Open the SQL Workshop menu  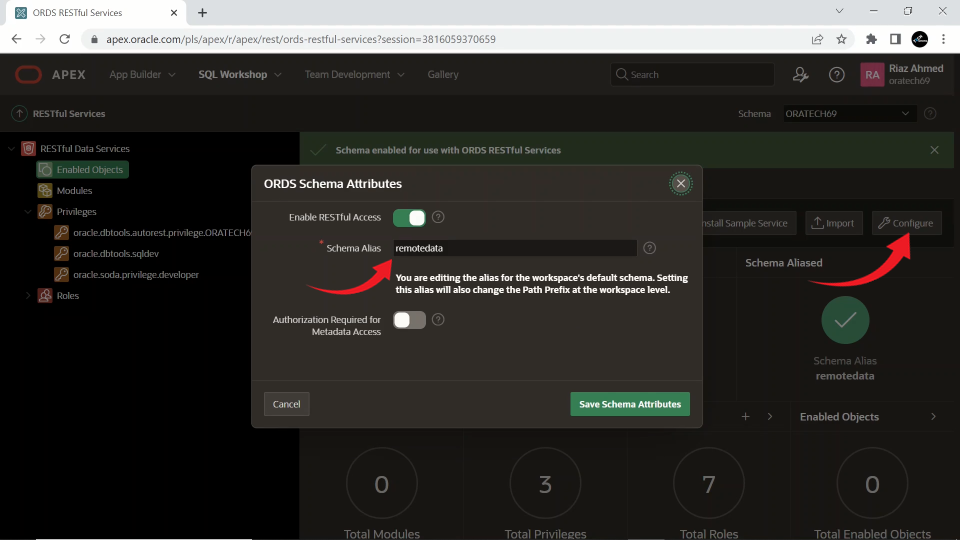pyautogui.click(x=239, y=74)
